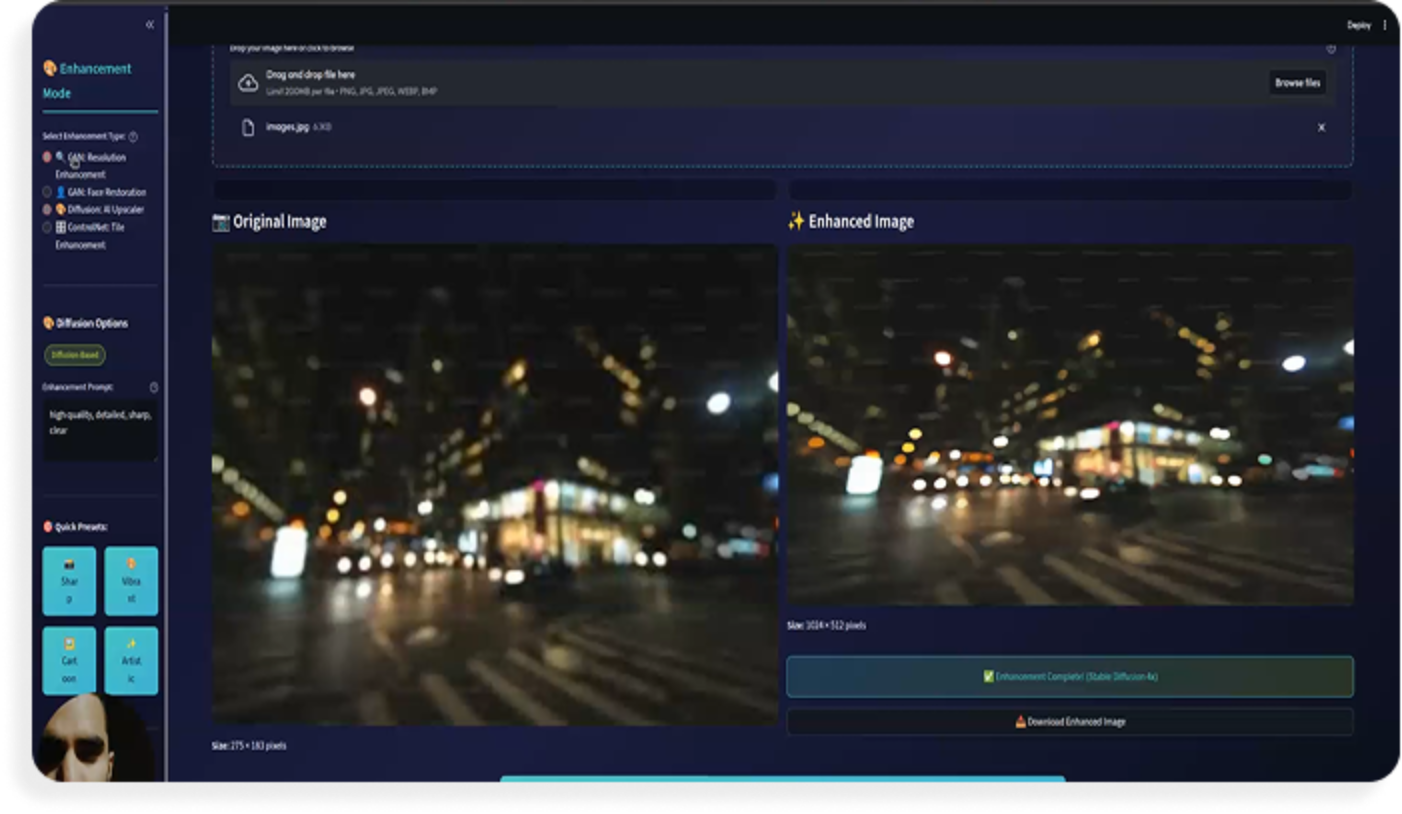Screen dimensions: 1402x814
Task: Apply the Artistic quick preset
Action: pos(131,660)
